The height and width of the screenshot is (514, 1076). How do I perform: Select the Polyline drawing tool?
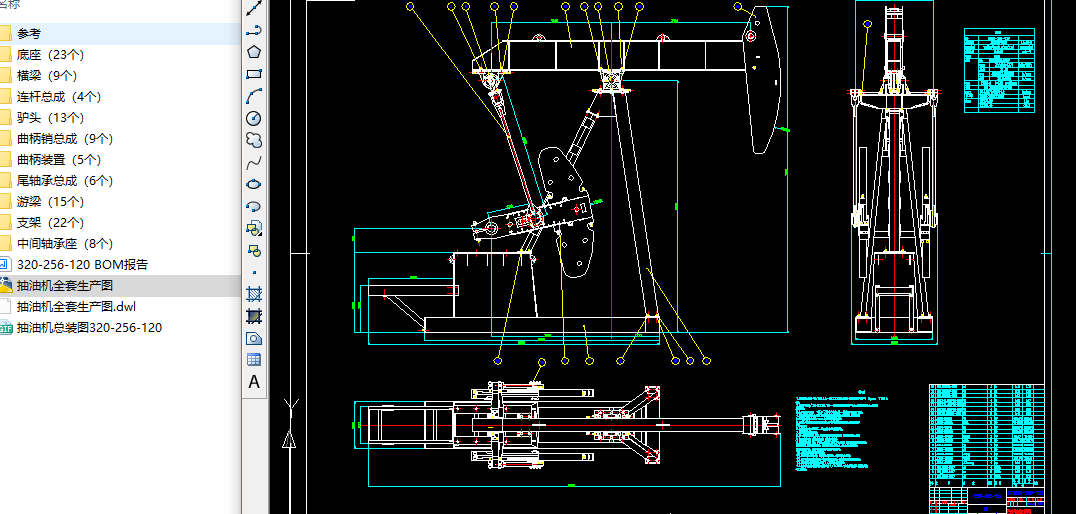click(x=254, y=30)
